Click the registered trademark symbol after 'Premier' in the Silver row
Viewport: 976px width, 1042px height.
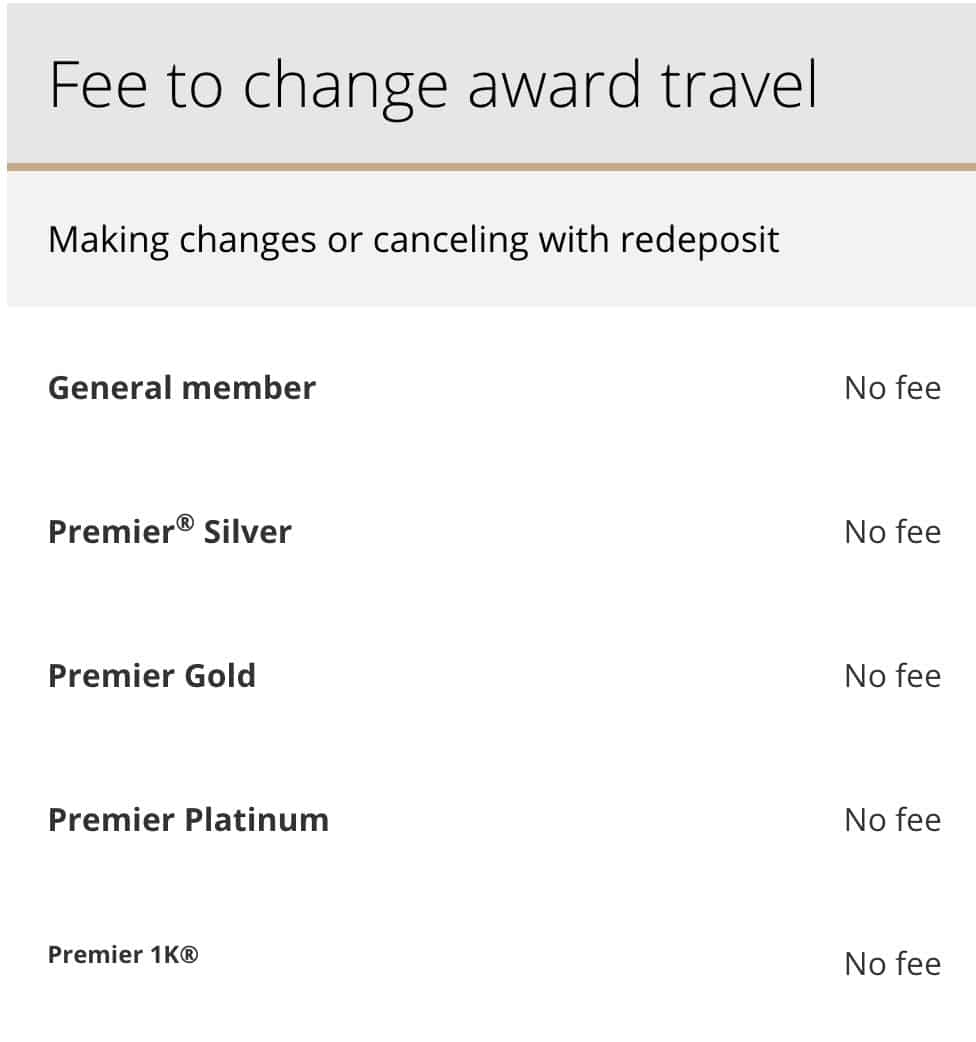tap(185, 522)
